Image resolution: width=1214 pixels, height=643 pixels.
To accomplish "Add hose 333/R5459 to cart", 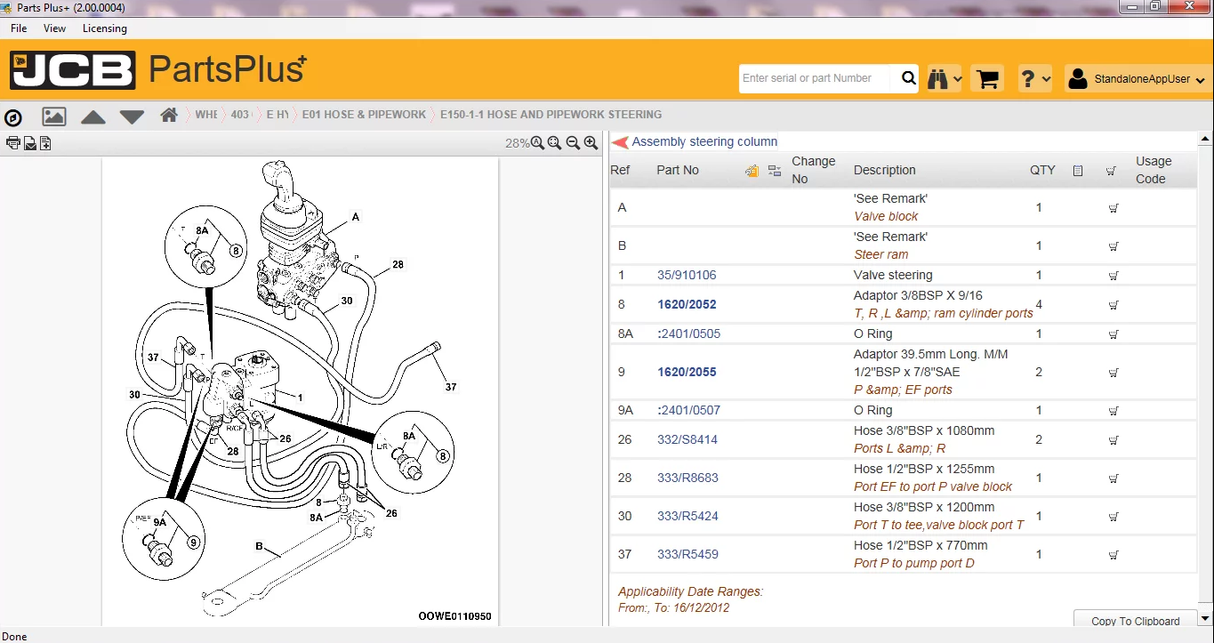I will [x=1113, y=554].
